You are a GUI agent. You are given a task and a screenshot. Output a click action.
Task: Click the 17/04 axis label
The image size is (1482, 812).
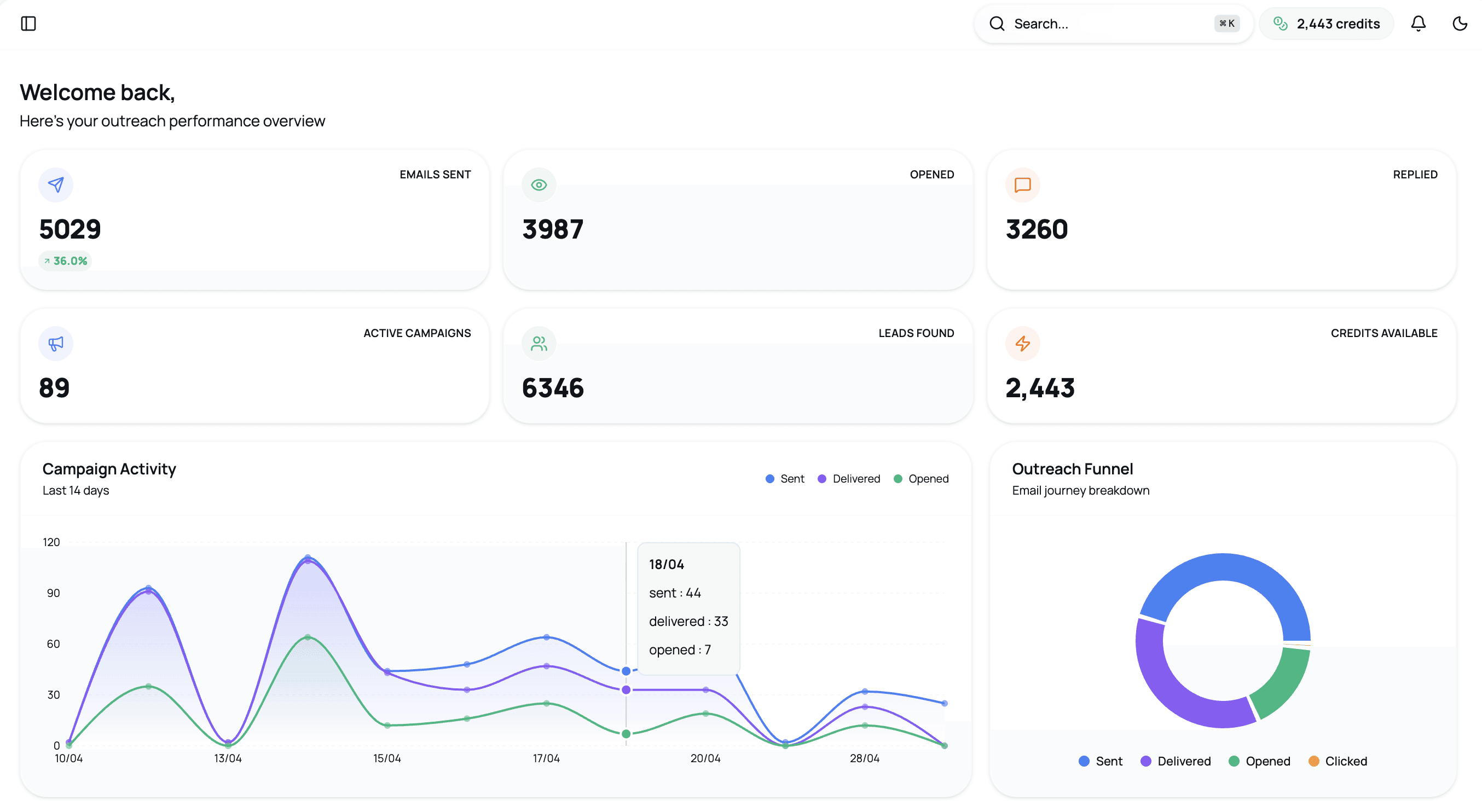tap(546, 758)
